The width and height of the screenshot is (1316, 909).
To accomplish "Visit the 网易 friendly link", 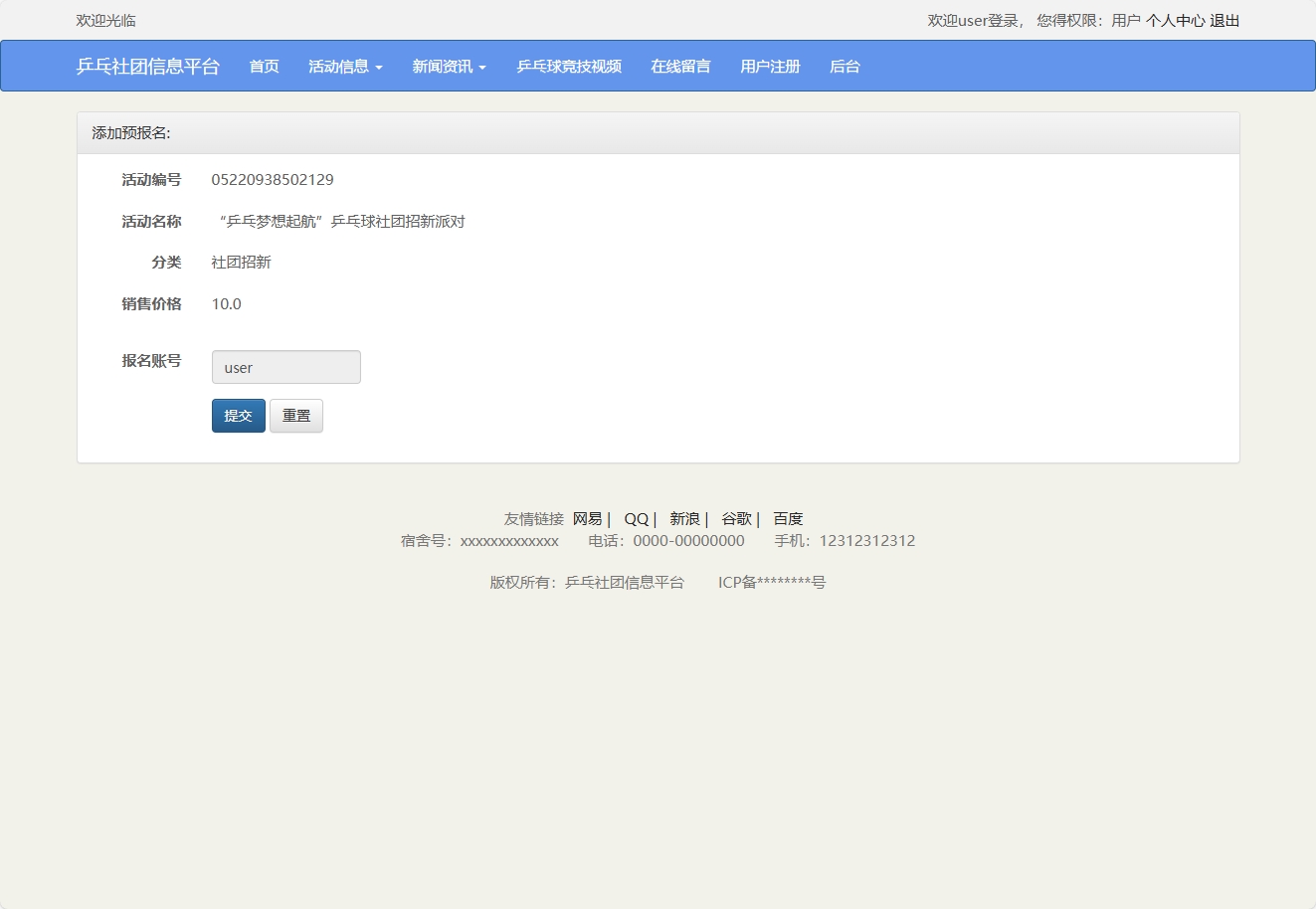I will (x=587, y=518).
